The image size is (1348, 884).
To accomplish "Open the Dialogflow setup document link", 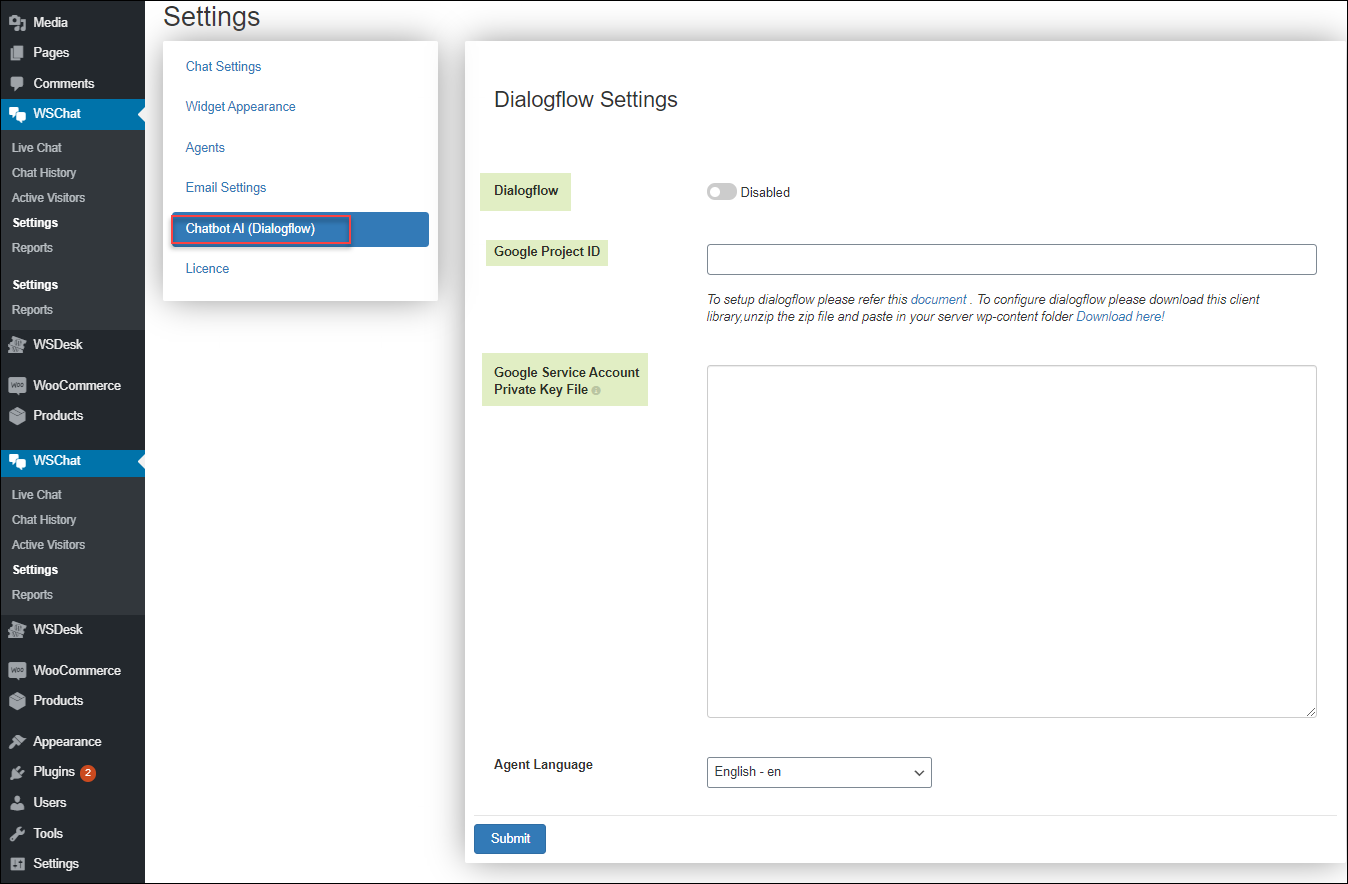I will pyautogui.click(x=938, y=299).
